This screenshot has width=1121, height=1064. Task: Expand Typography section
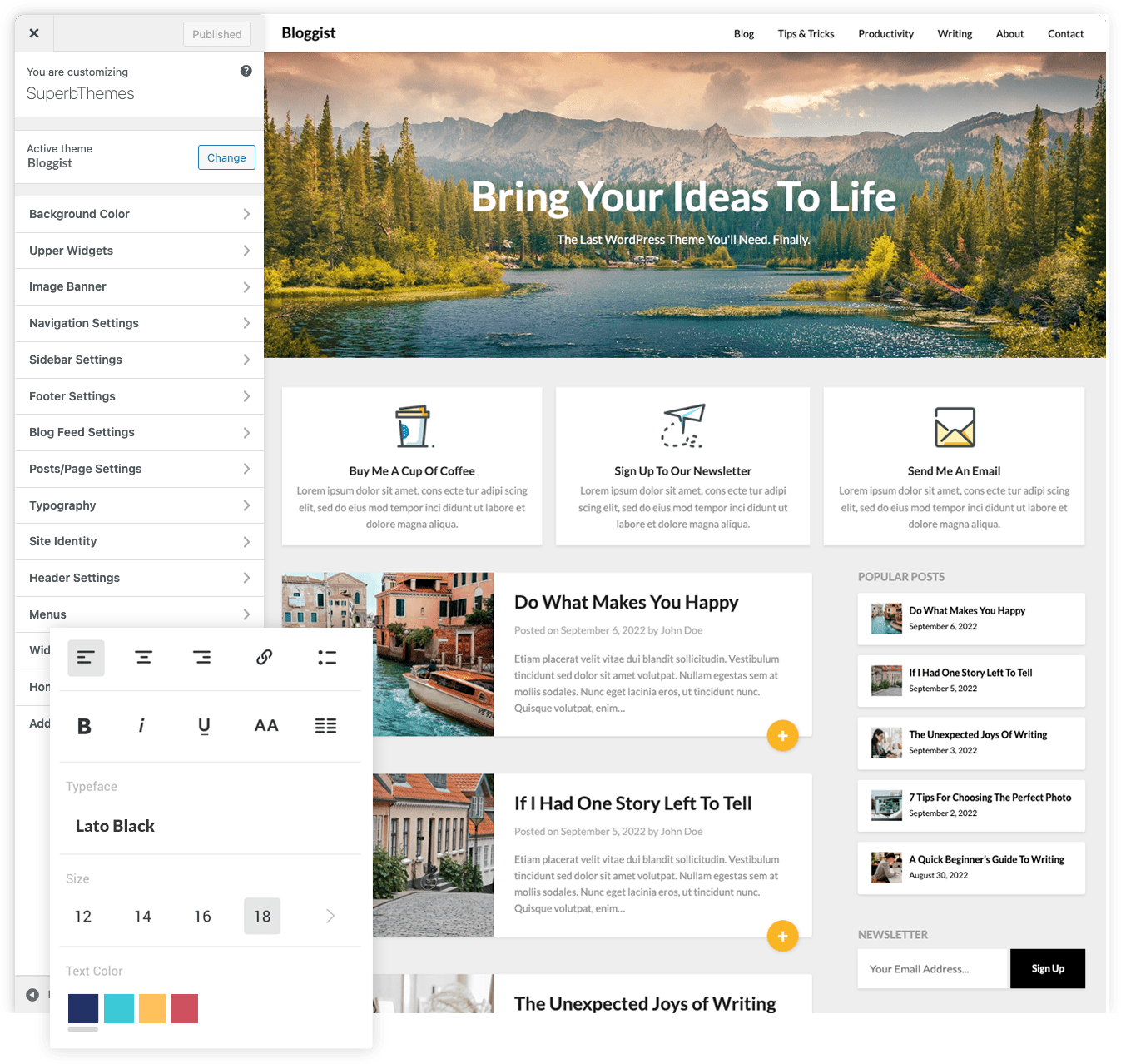(x=140, y=505)
